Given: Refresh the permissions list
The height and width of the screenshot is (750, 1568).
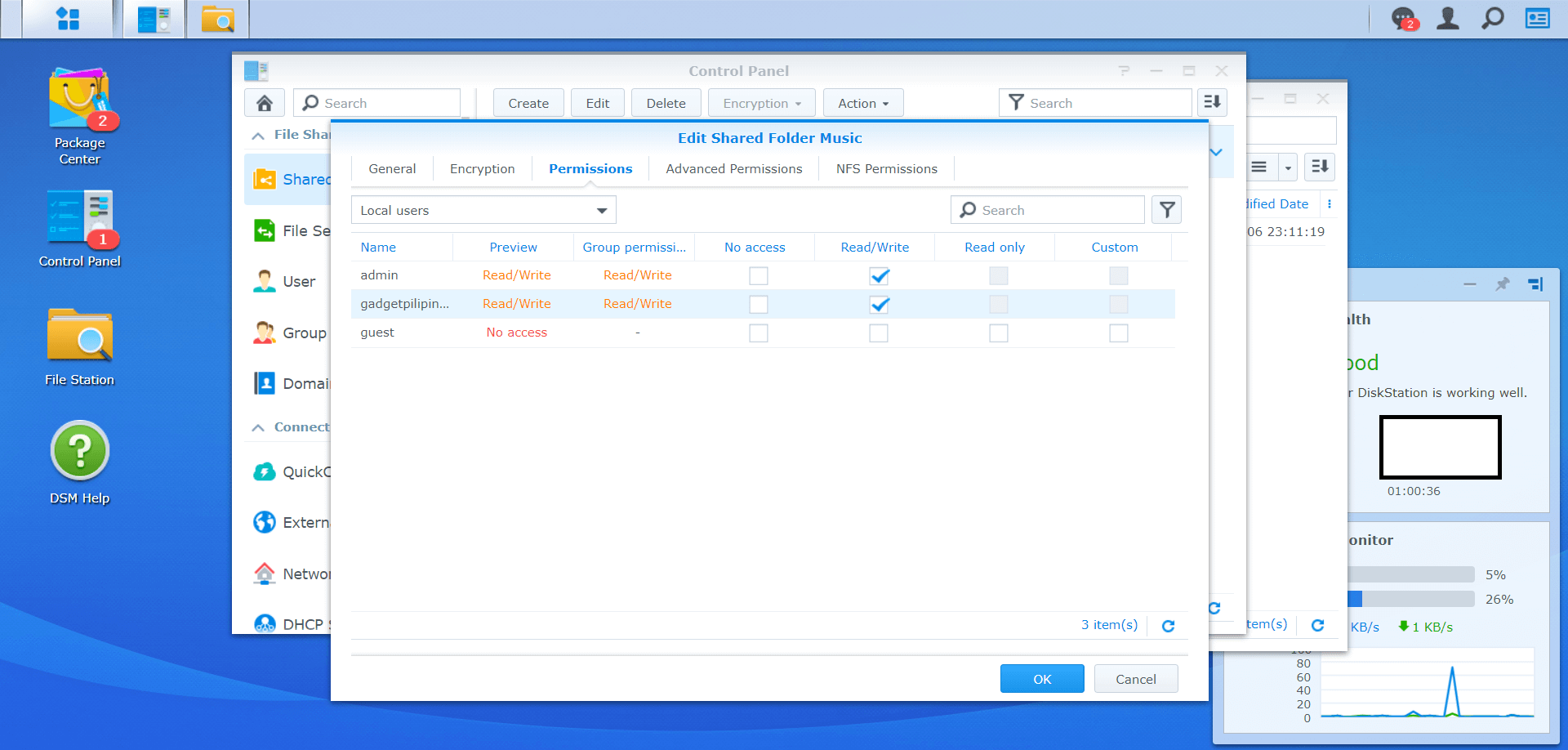Looking at the screenshot, I should tap(1169, 626).
